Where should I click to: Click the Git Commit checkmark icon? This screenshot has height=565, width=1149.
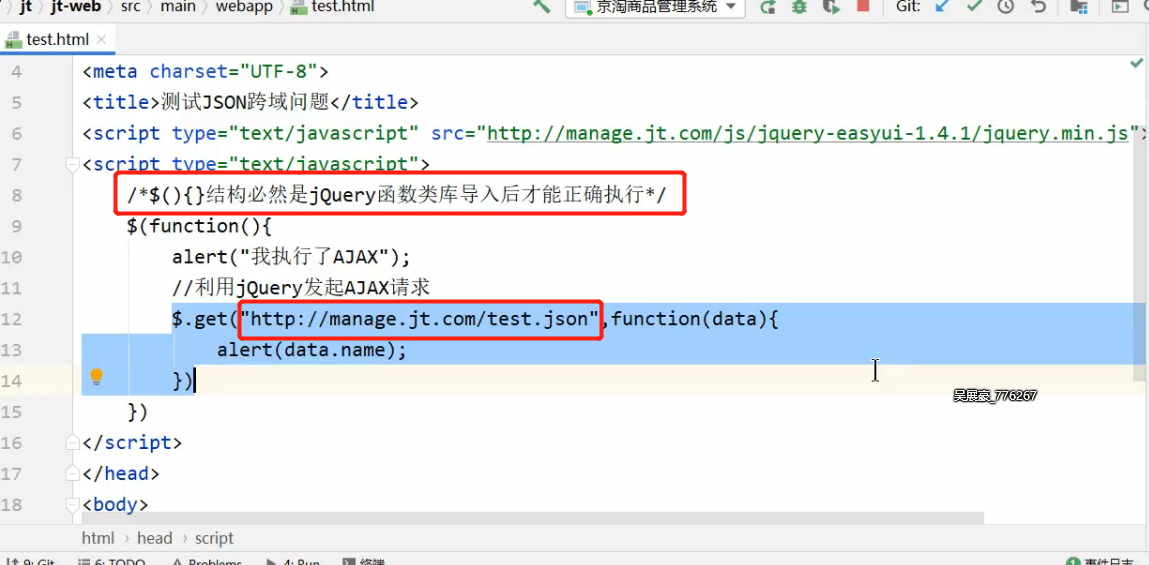tap(975, 7)
